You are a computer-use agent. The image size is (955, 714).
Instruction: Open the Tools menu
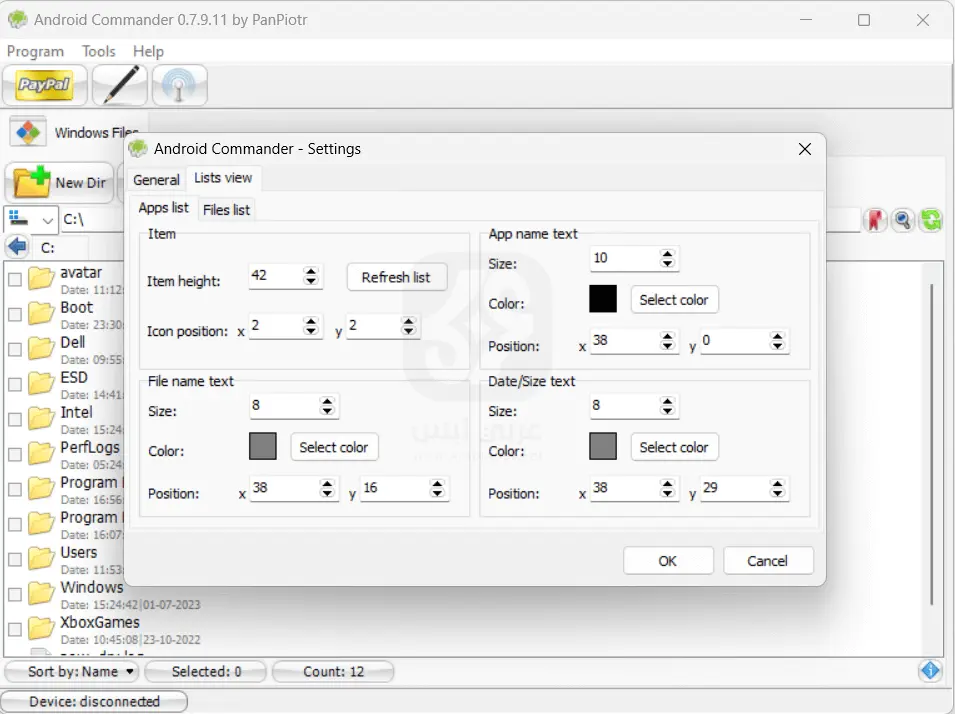click(98, 51)
